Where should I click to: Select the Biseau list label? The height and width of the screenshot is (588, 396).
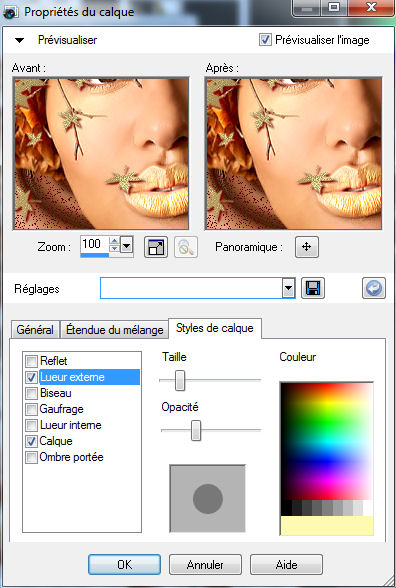(x=56, y=393)
